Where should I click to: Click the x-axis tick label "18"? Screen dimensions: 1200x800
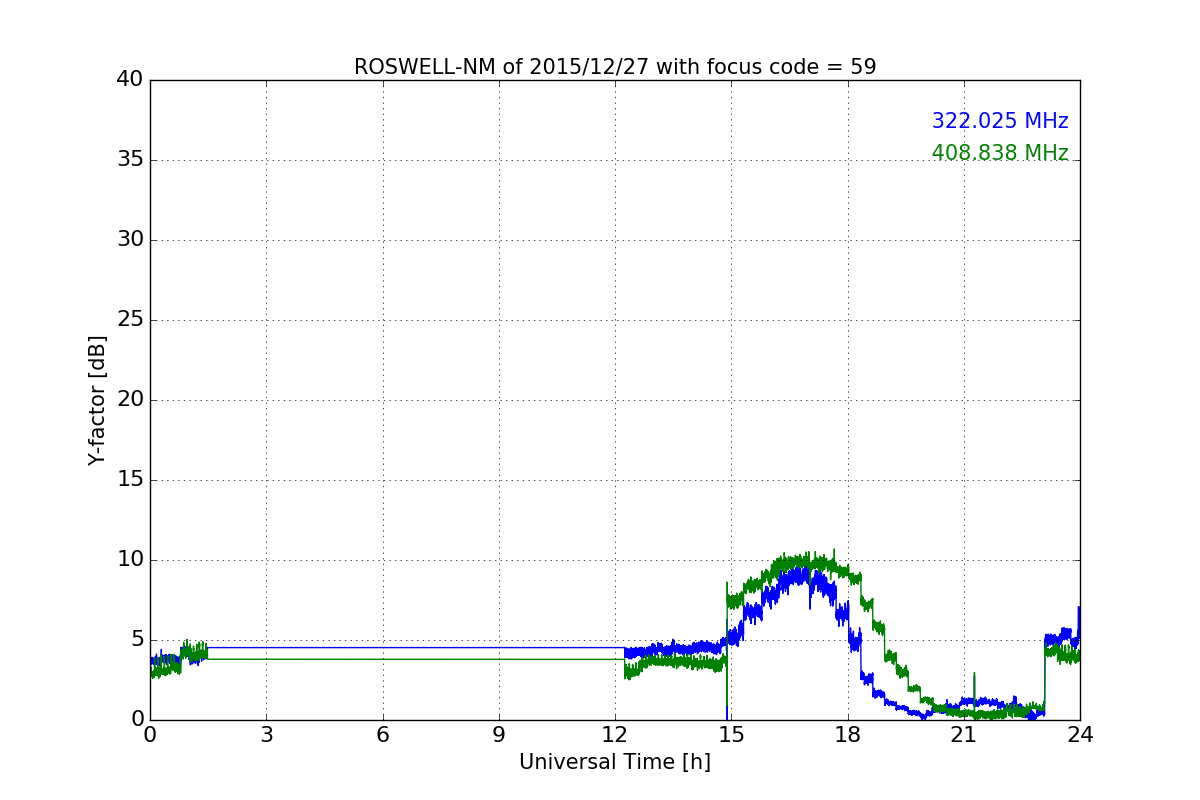pyautogui.click(x=848, y=735)
